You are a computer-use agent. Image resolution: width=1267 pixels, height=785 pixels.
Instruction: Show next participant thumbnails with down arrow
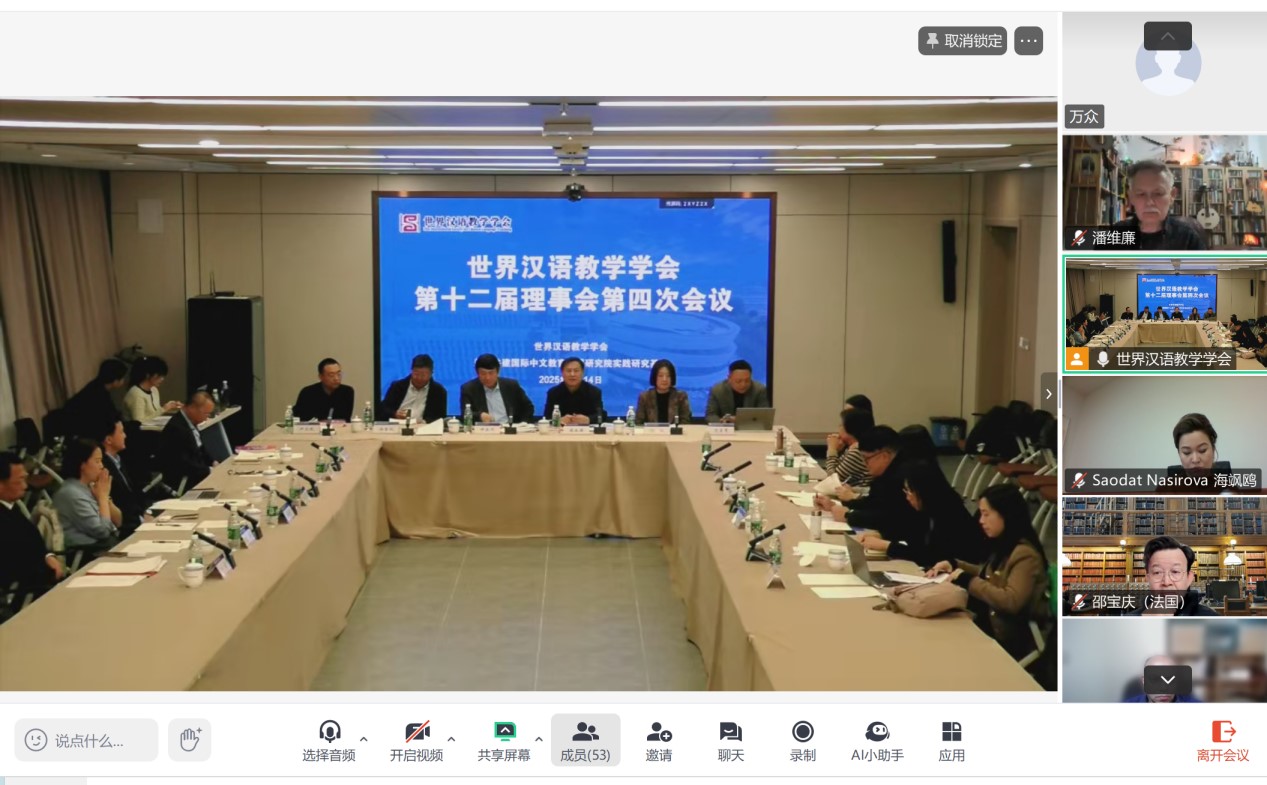pos(1167,680)
